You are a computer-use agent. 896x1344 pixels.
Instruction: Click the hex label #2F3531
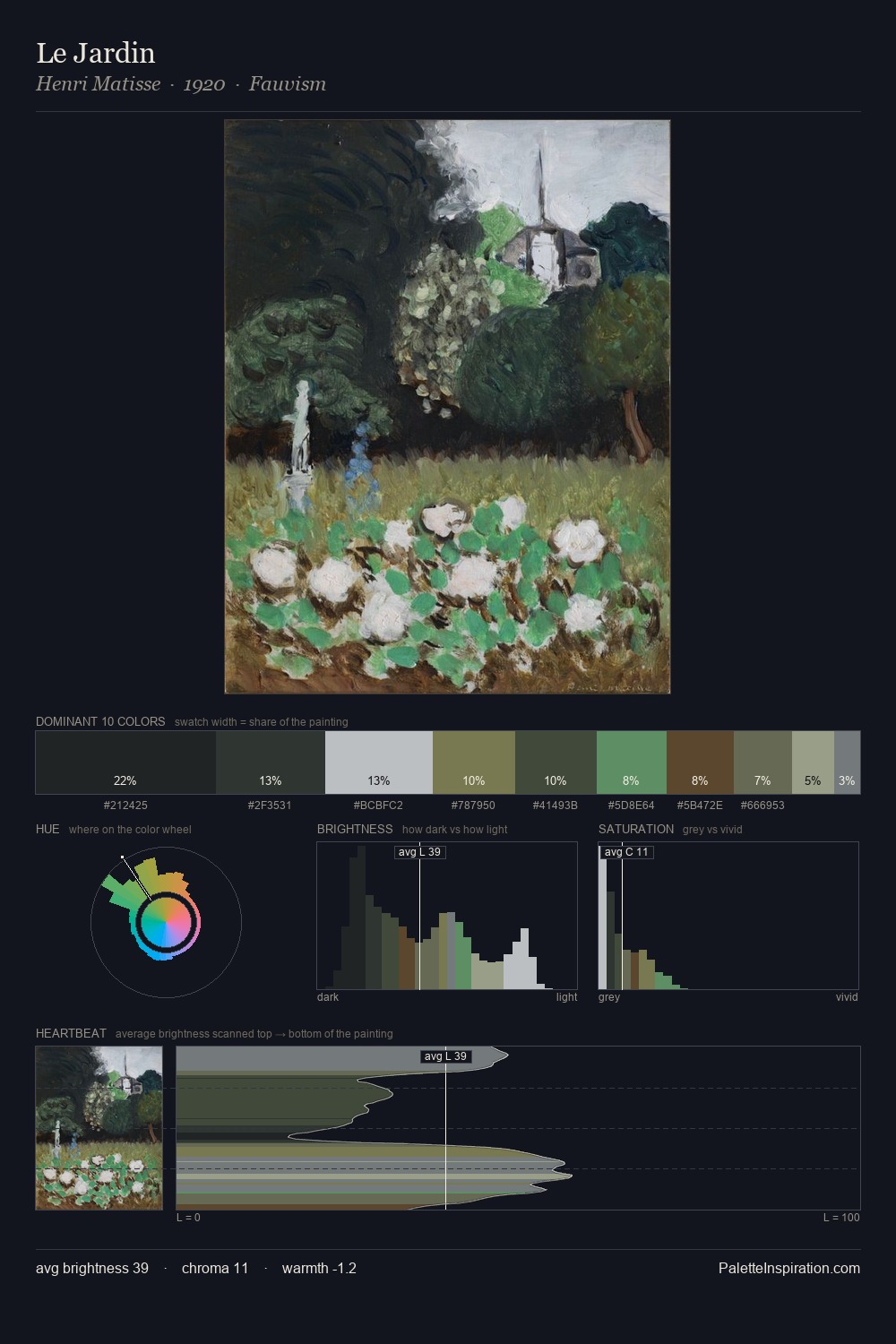click(x=270, y=806)
